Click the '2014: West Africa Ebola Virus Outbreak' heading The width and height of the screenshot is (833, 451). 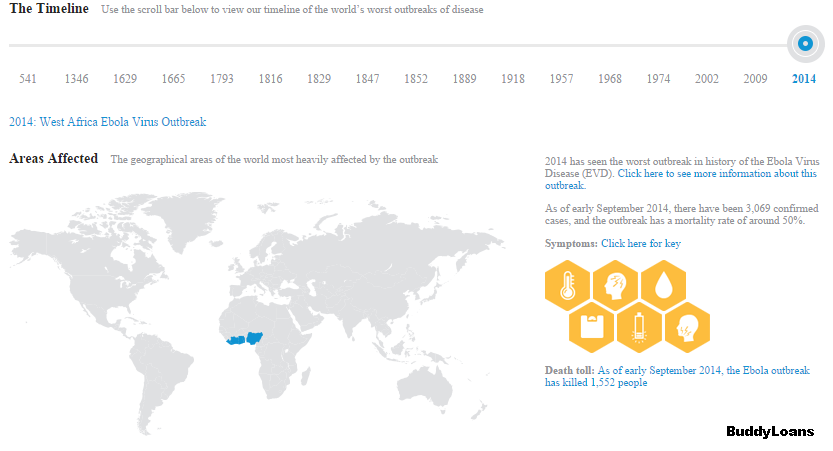[108, 122]
